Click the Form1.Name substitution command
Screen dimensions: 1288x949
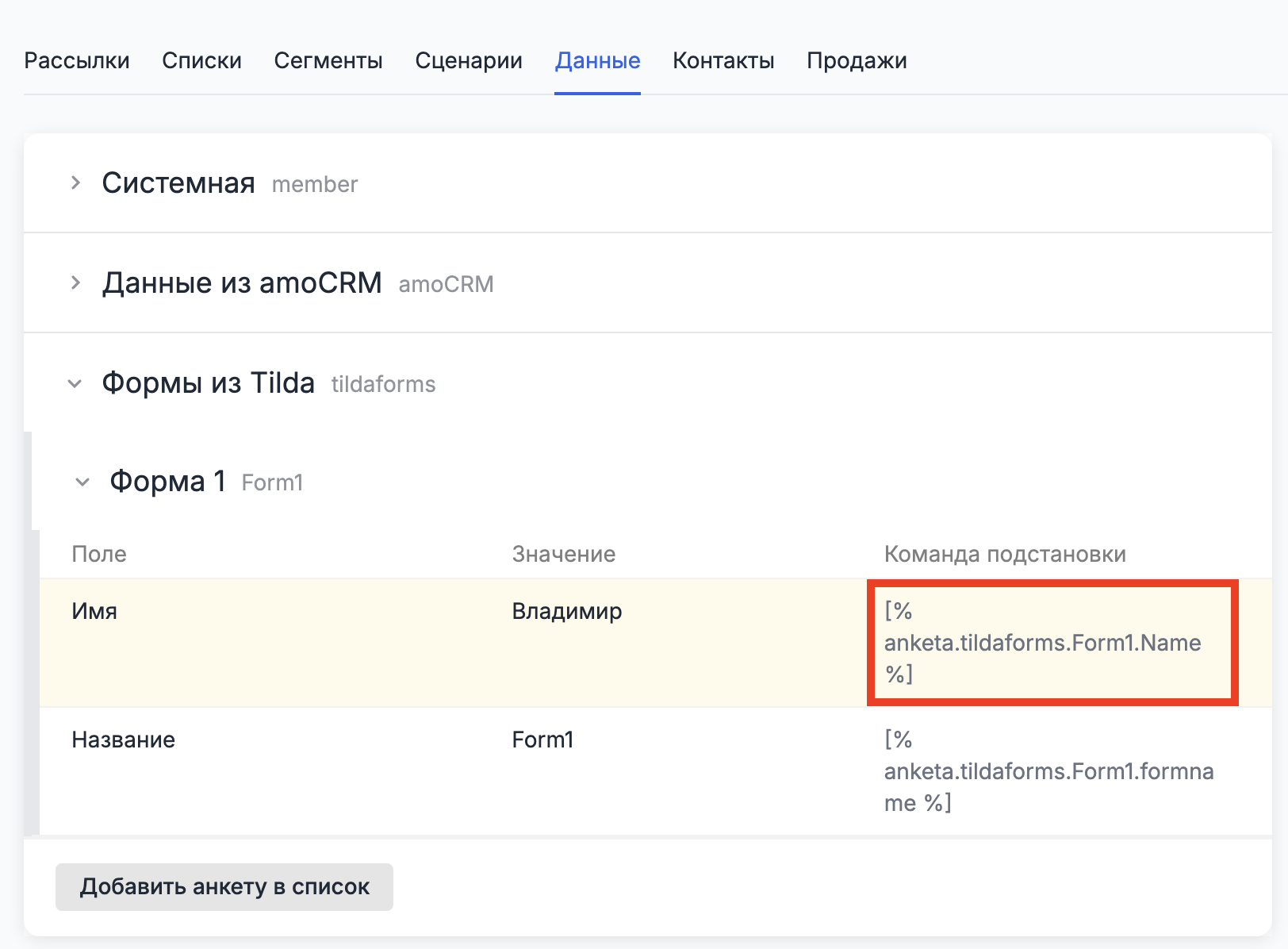(x=1042, y=643)
